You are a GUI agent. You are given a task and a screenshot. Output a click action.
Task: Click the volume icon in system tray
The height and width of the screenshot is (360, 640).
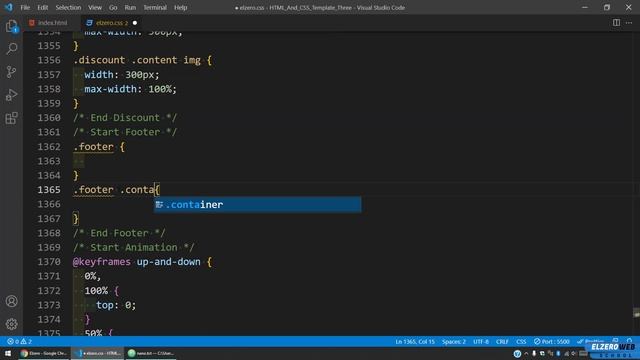click(574, 353)
